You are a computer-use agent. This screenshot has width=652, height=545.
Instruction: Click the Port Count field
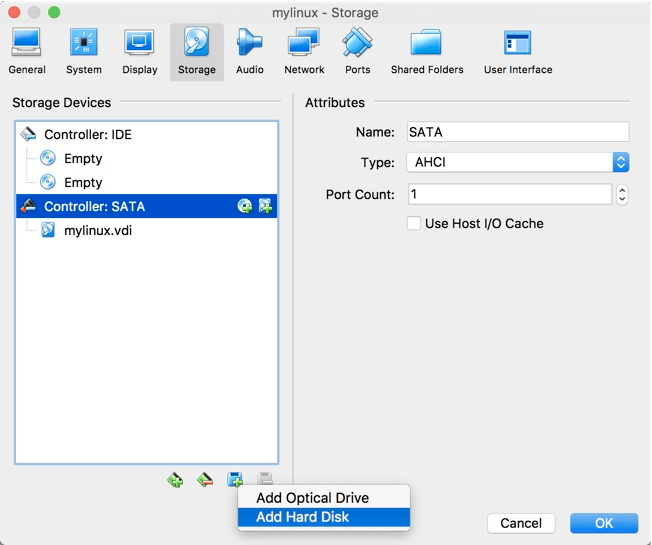(510, 194)
